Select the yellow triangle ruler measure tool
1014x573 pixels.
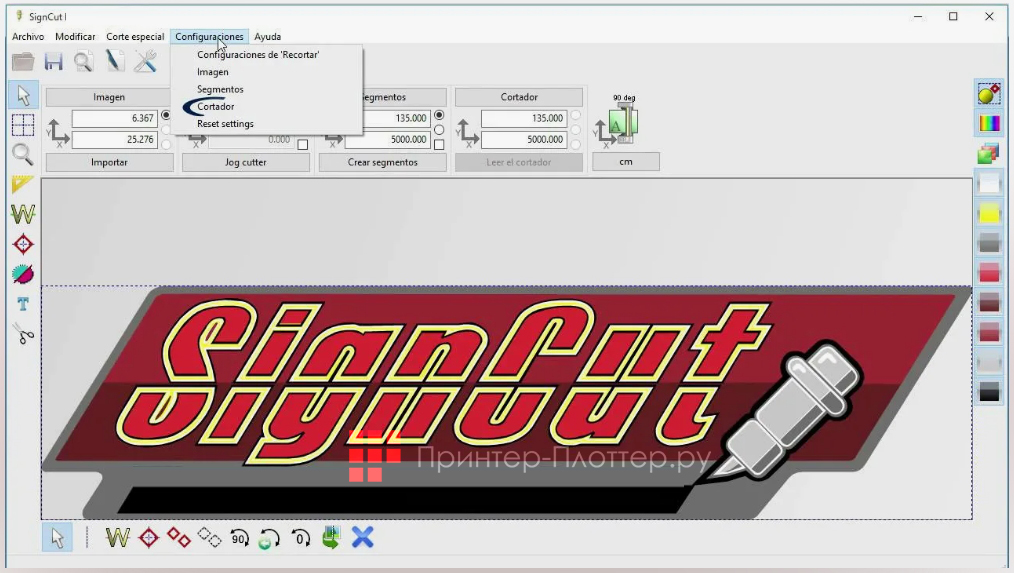pyautogui.click(x=22, y=184)
